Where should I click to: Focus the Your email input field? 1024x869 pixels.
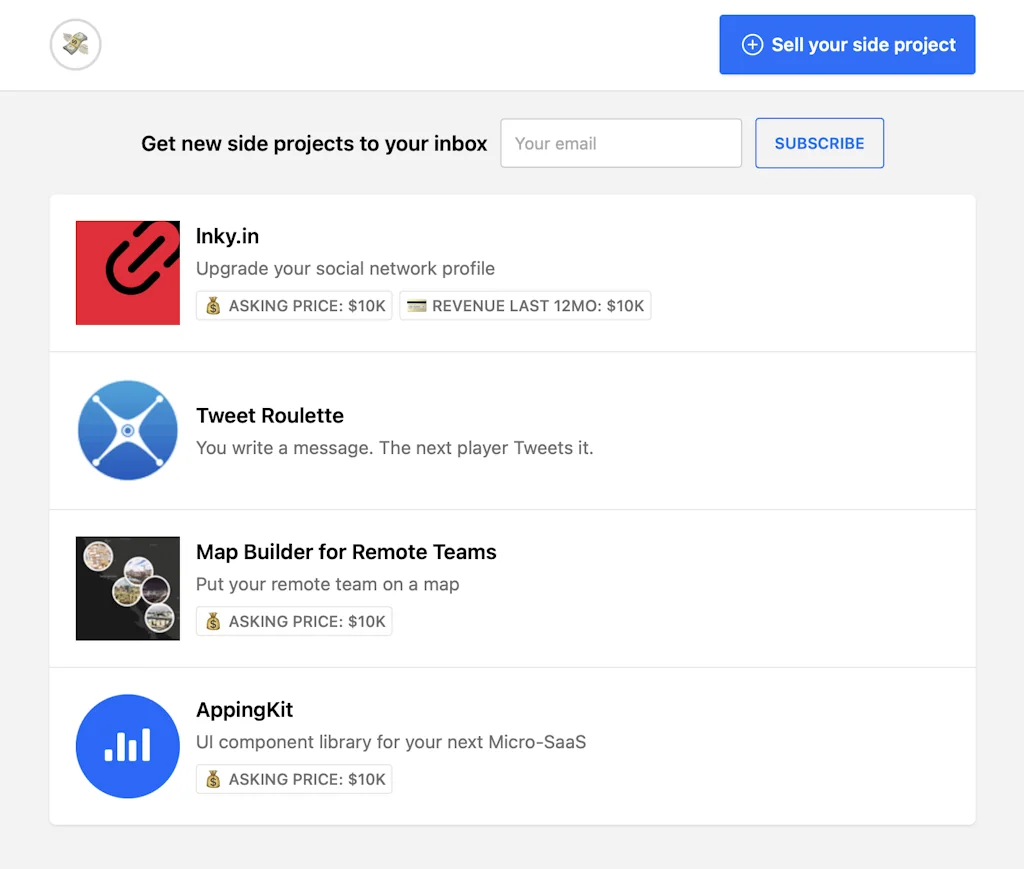coord(621,143)
